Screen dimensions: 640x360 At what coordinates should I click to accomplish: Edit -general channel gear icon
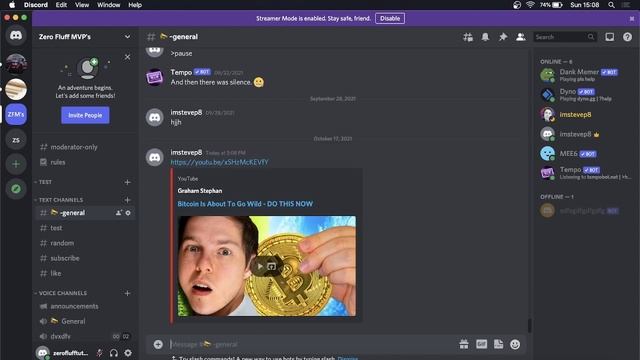tap(128, 213)
